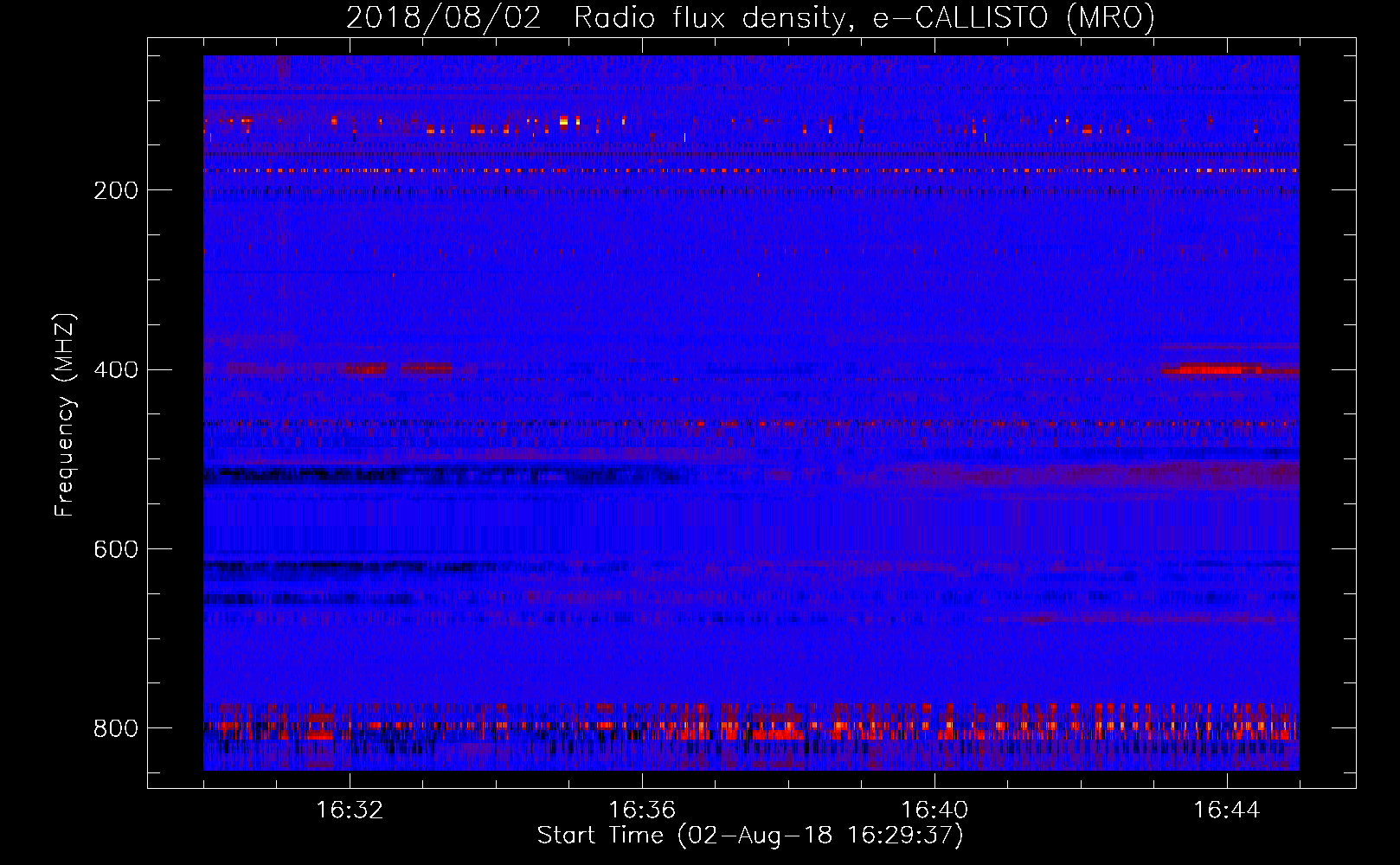This screenshot has width=1400, height=865.
Task: Click the 'Frequency (MHZ)' axis label
Action: pyautogui.click(x=65, y=414)
